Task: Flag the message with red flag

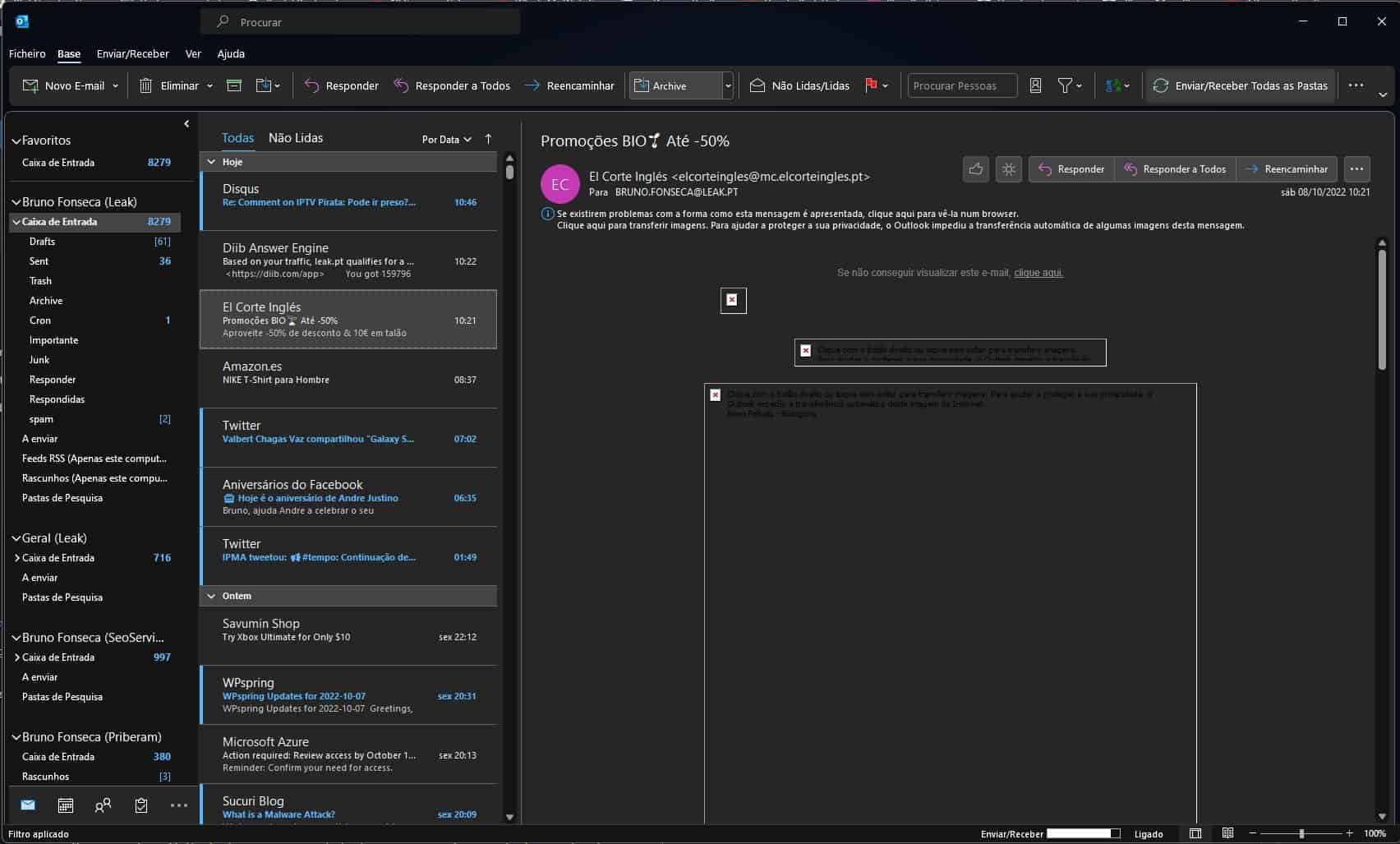Action: (871, 85)
